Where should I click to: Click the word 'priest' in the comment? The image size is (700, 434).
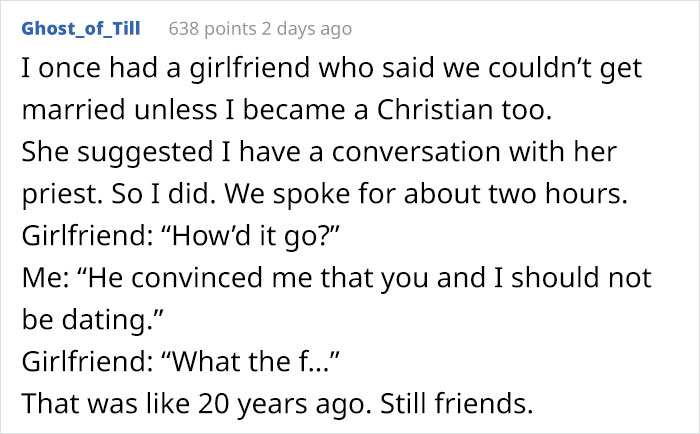[x=55, y=197]
